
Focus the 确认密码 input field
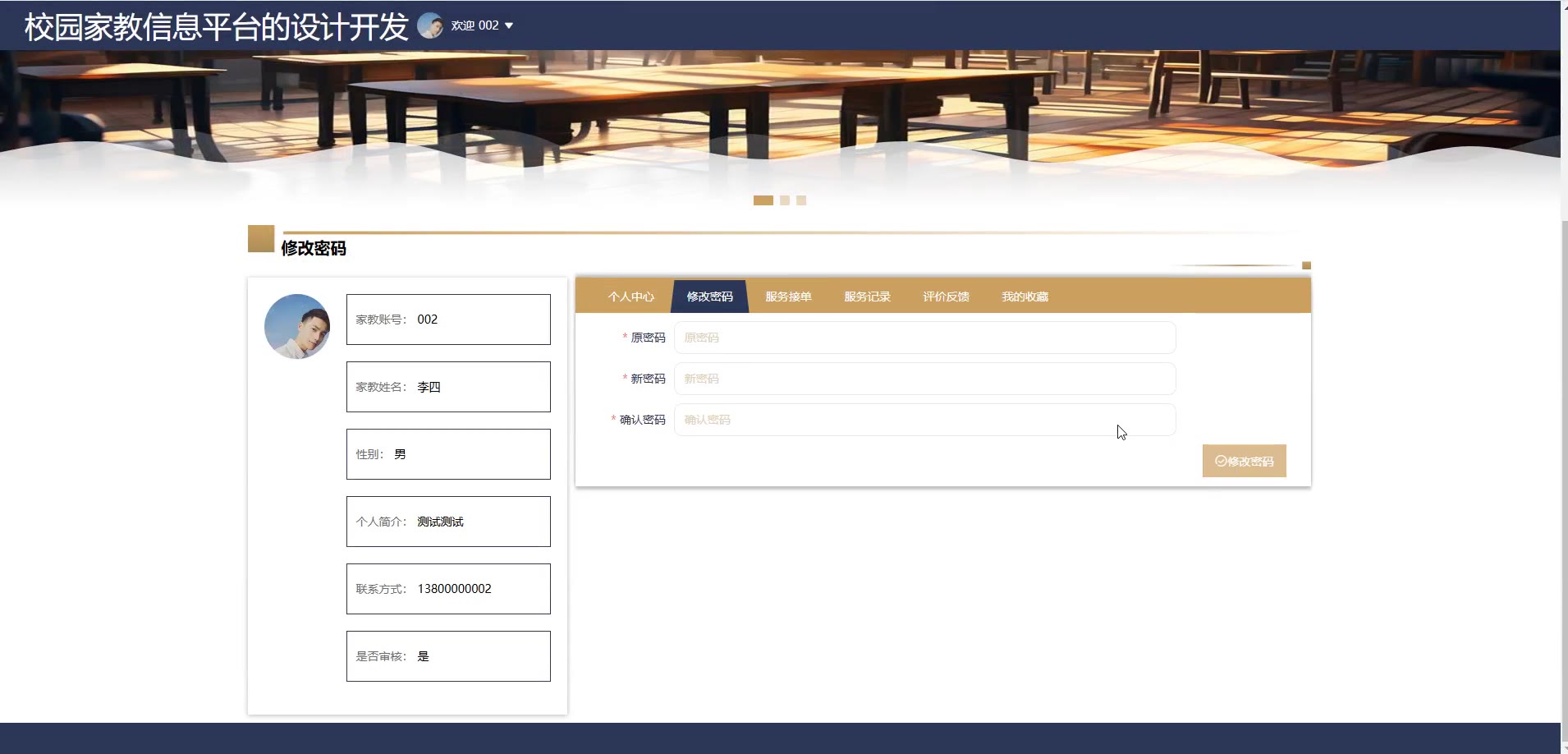[925, 420]
